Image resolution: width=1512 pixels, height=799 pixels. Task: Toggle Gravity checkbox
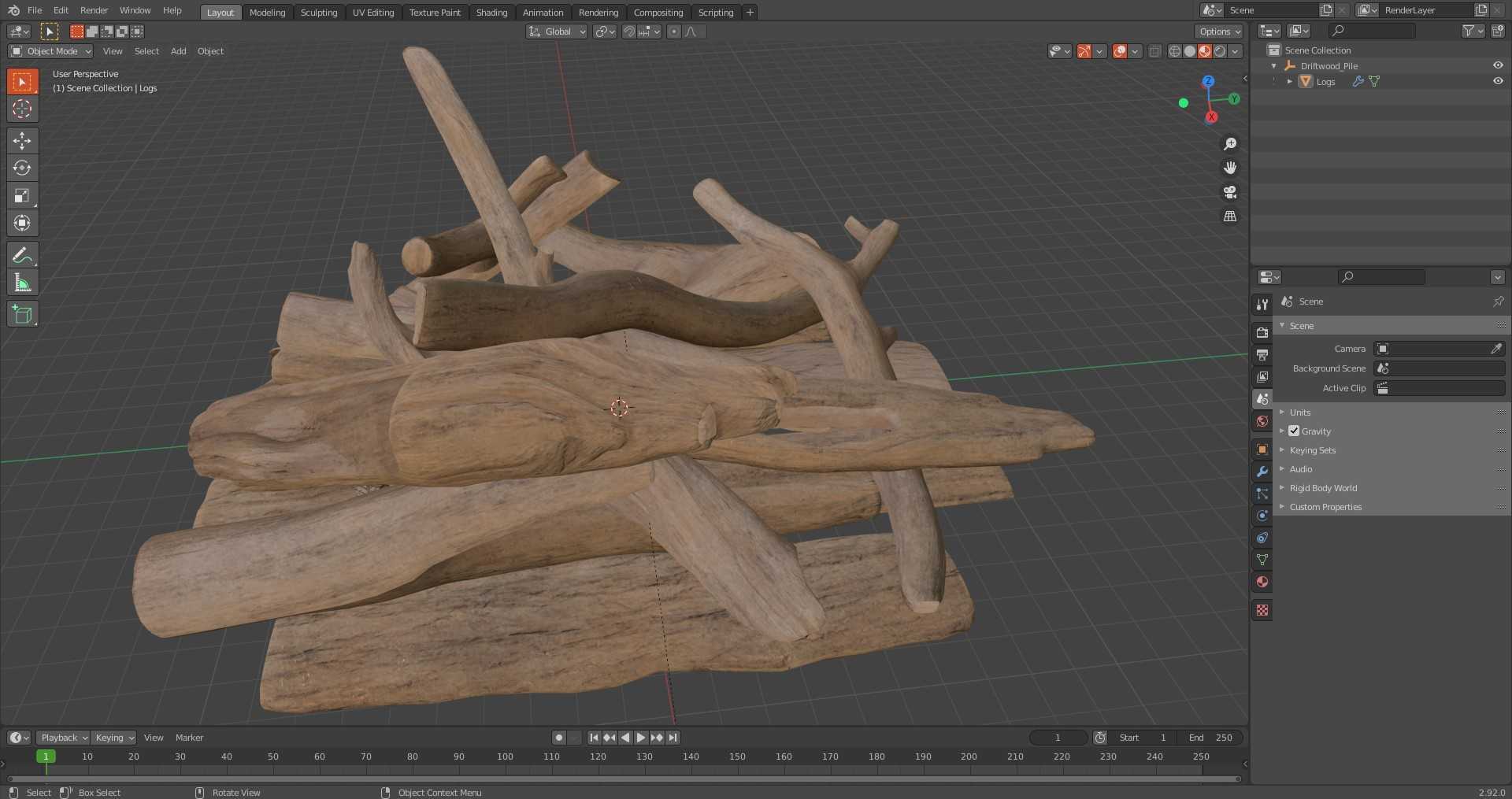pyautogui.click(x=1294, y=431)
